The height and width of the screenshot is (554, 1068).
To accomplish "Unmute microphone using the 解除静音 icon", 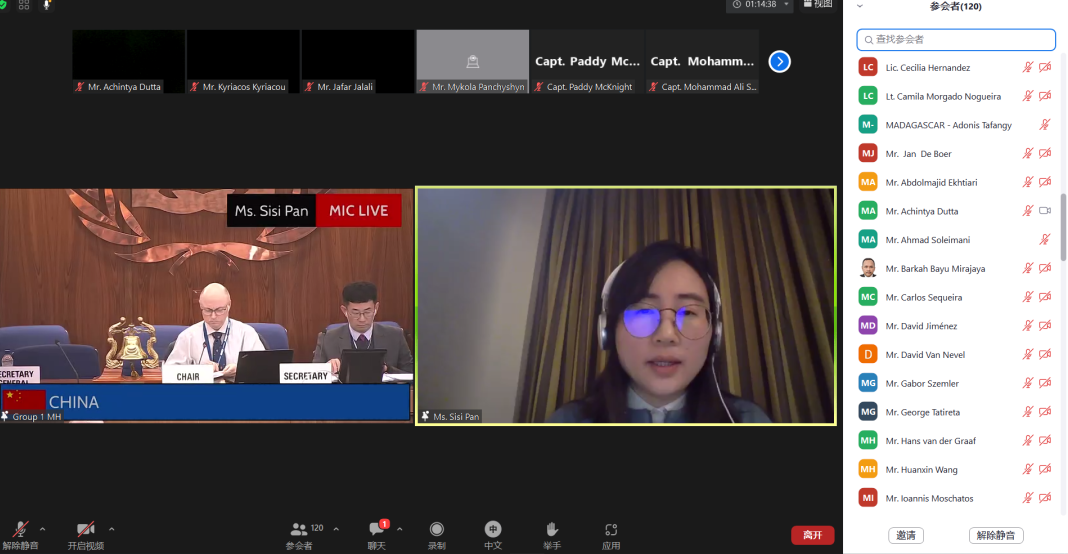I will pos(19,530).
